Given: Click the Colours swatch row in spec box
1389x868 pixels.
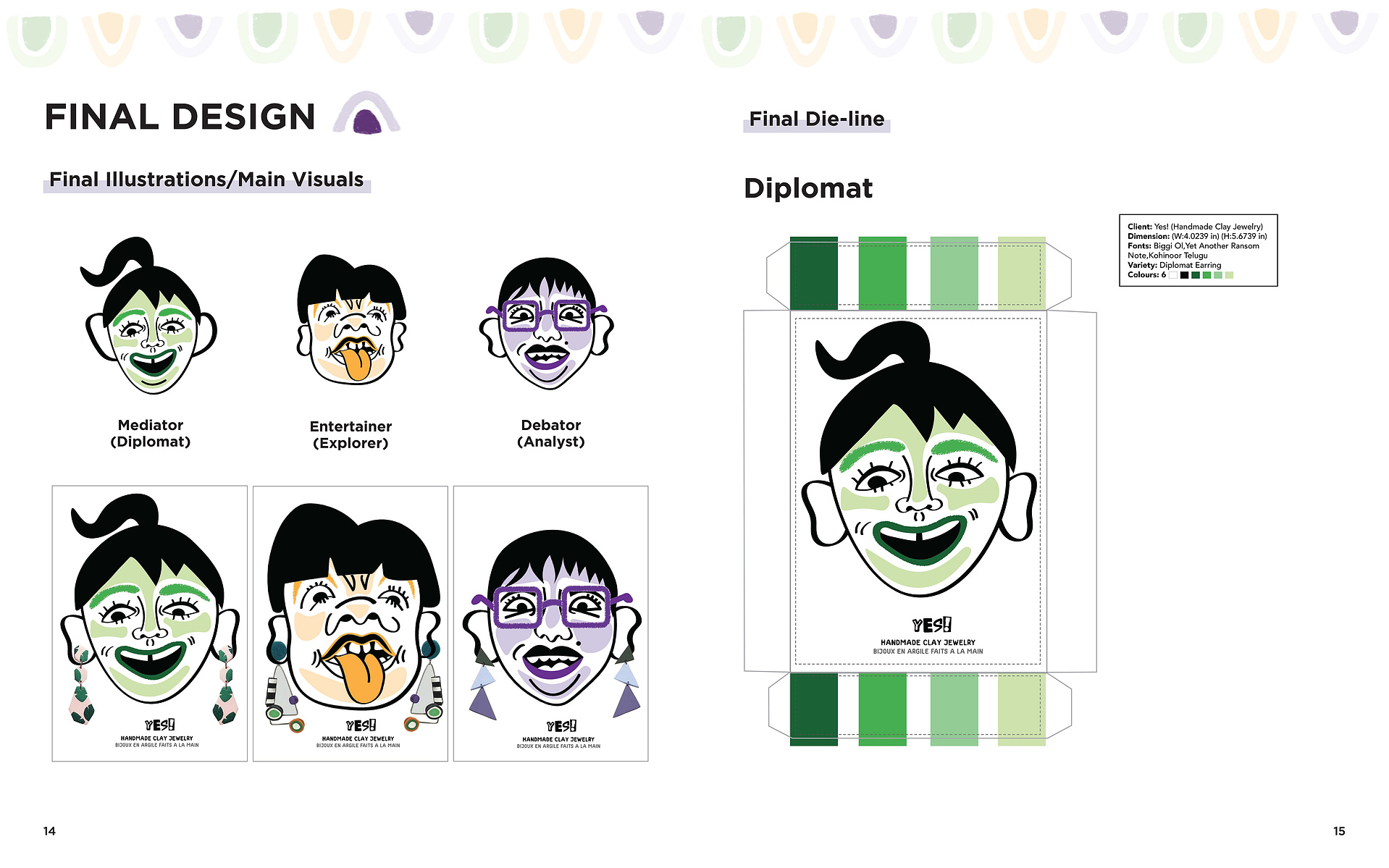Looking at the screenshot, I should click(1180, 275).
